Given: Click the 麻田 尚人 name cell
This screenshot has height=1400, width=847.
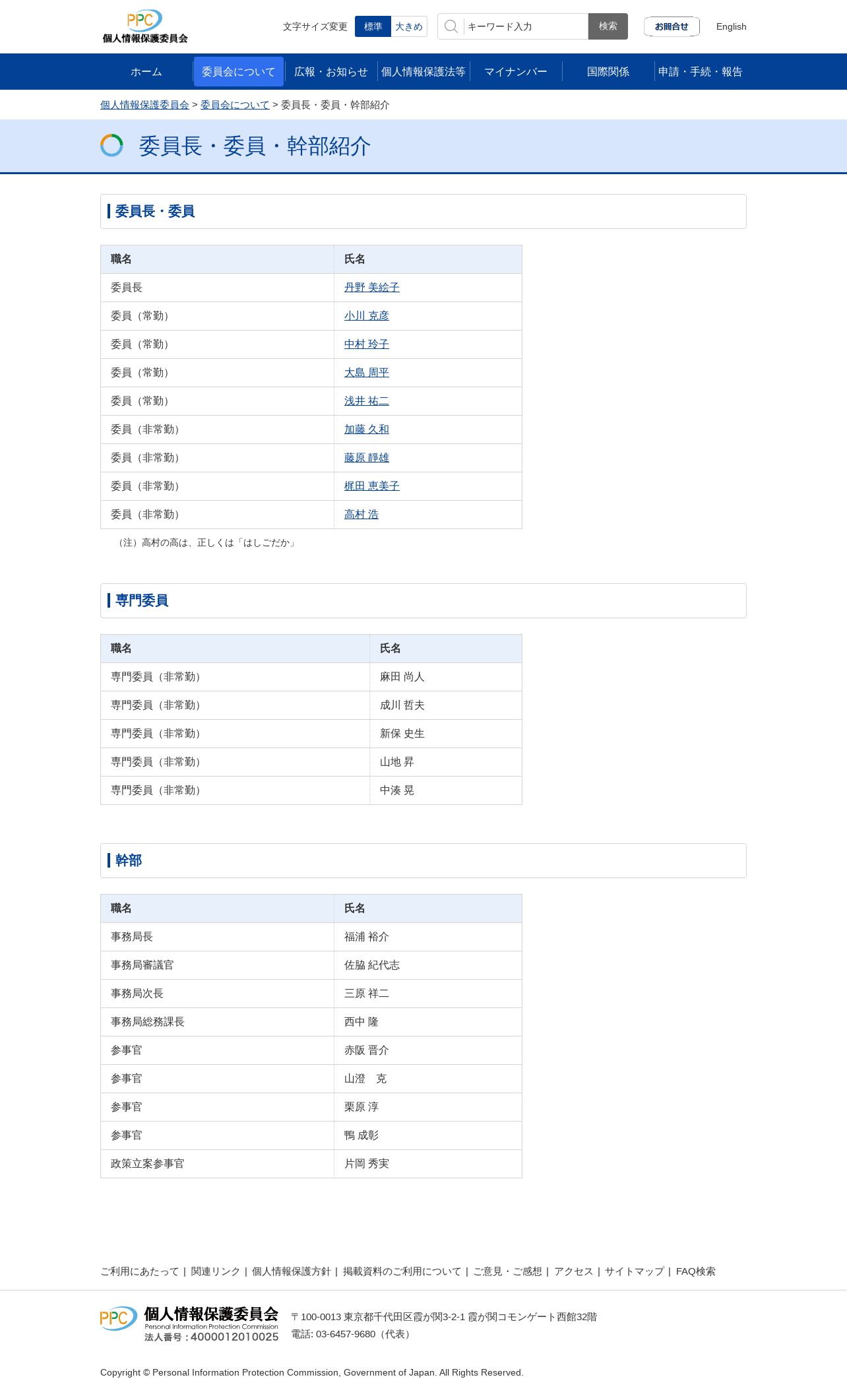Looking at the screenshot, I should click(446, 677).
